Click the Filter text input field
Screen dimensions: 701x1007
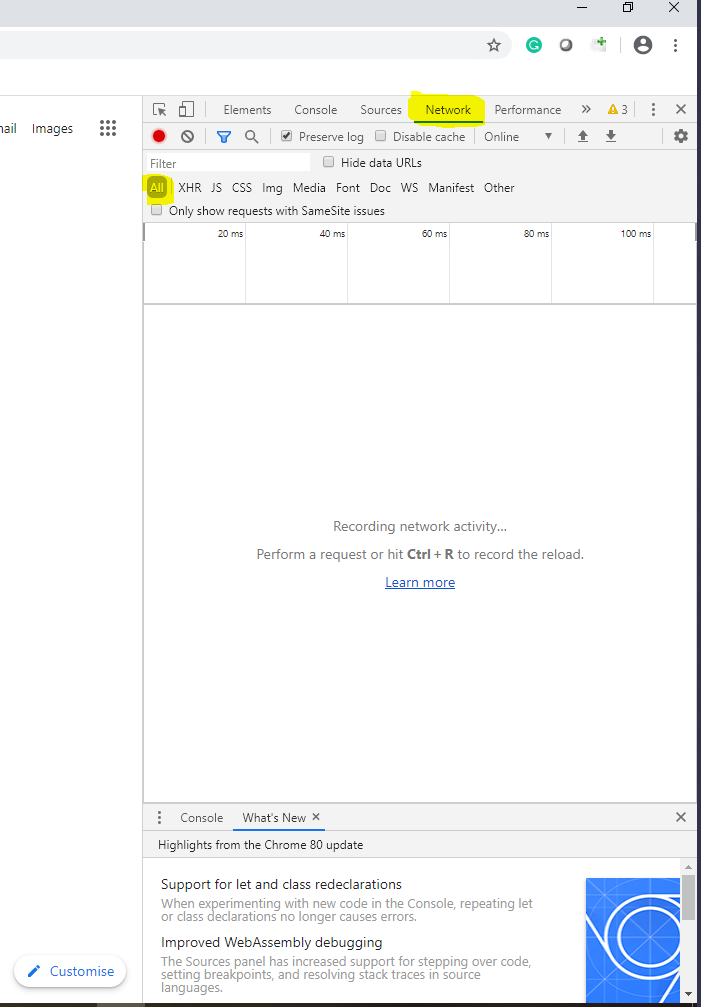point(228,163)
